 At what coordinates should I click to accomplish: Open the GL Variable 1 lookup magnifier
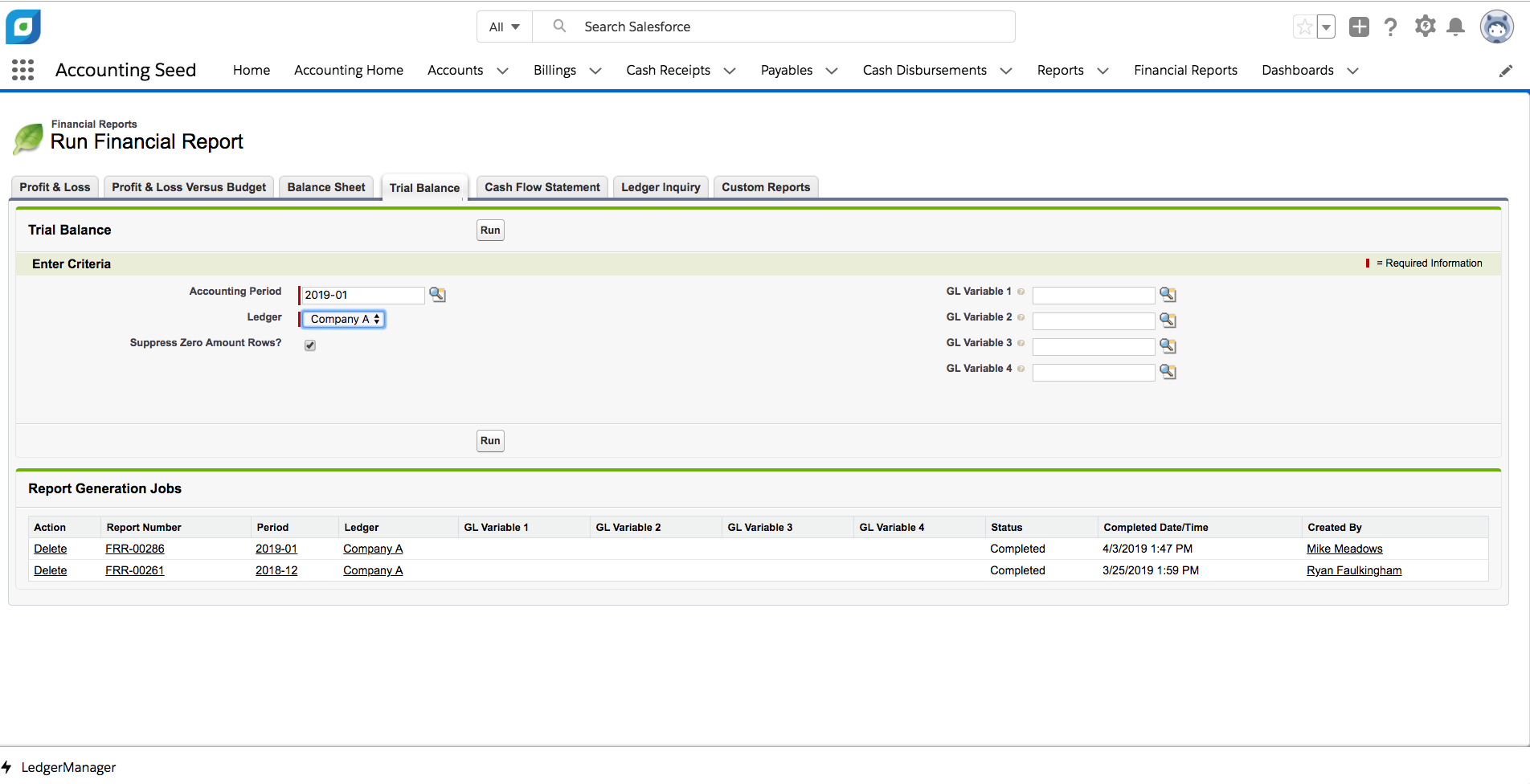(1168, 295)
